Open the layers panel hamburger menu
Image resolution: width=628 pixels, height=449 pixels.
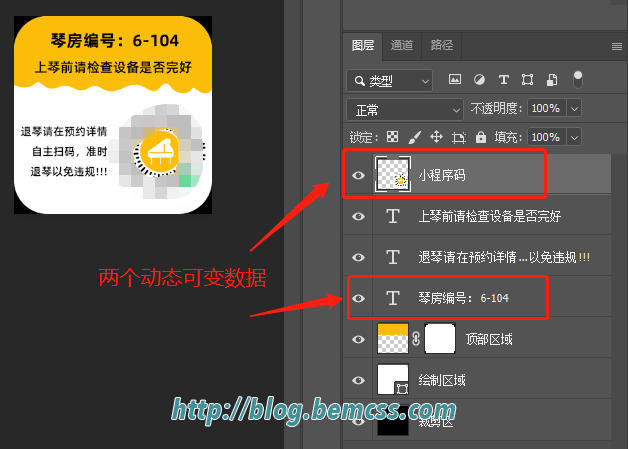pyautogui.click(x=617, y=46)
